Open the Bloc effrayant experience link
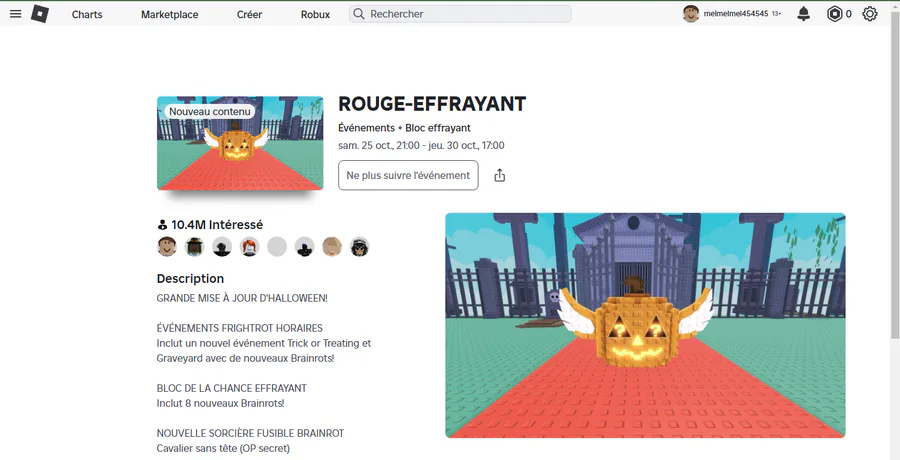This screenshot has width=900, height=460. point(438,128)
